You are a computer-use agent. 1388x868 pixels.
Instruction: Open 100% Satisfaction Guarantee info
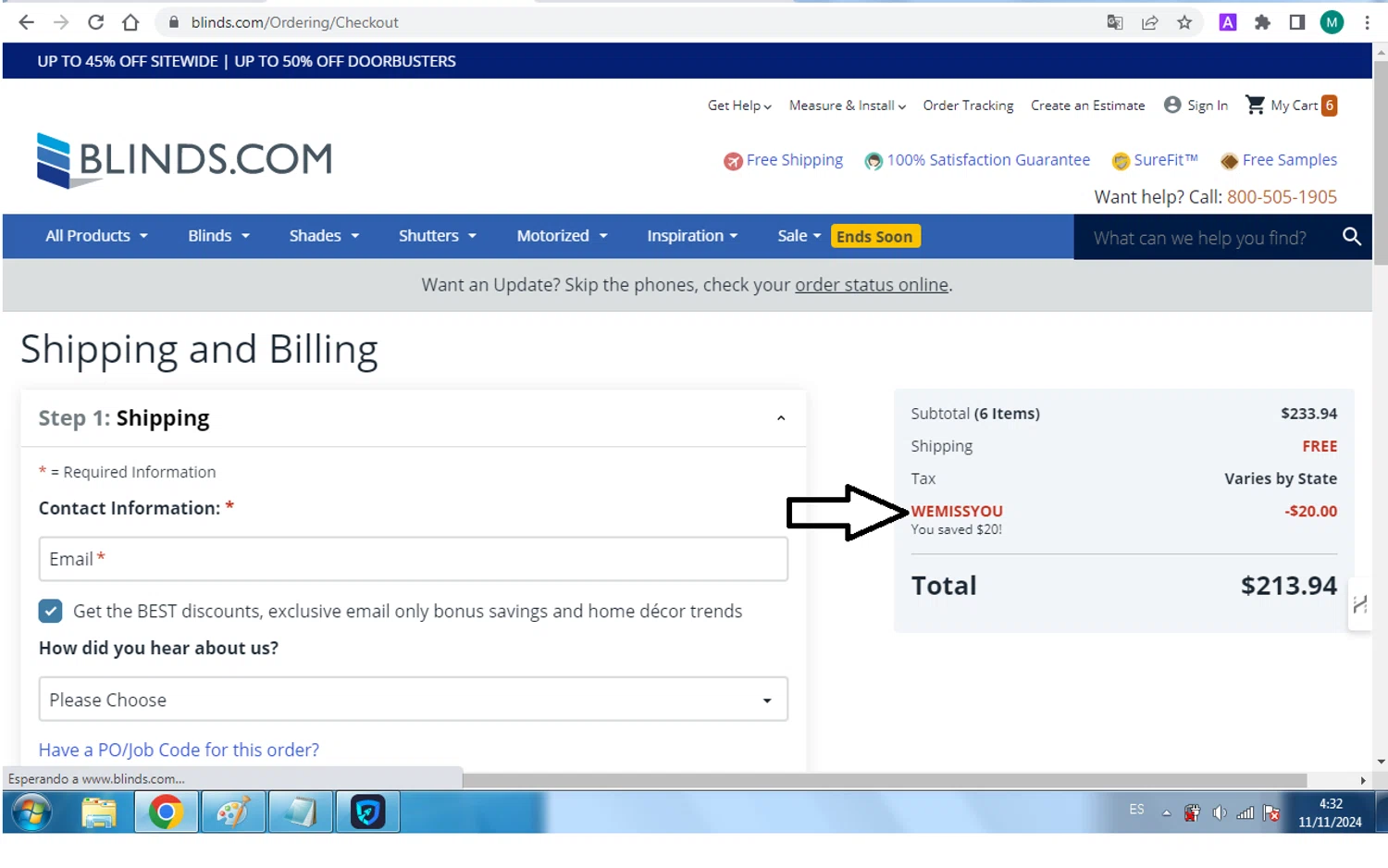click(977, 160)
